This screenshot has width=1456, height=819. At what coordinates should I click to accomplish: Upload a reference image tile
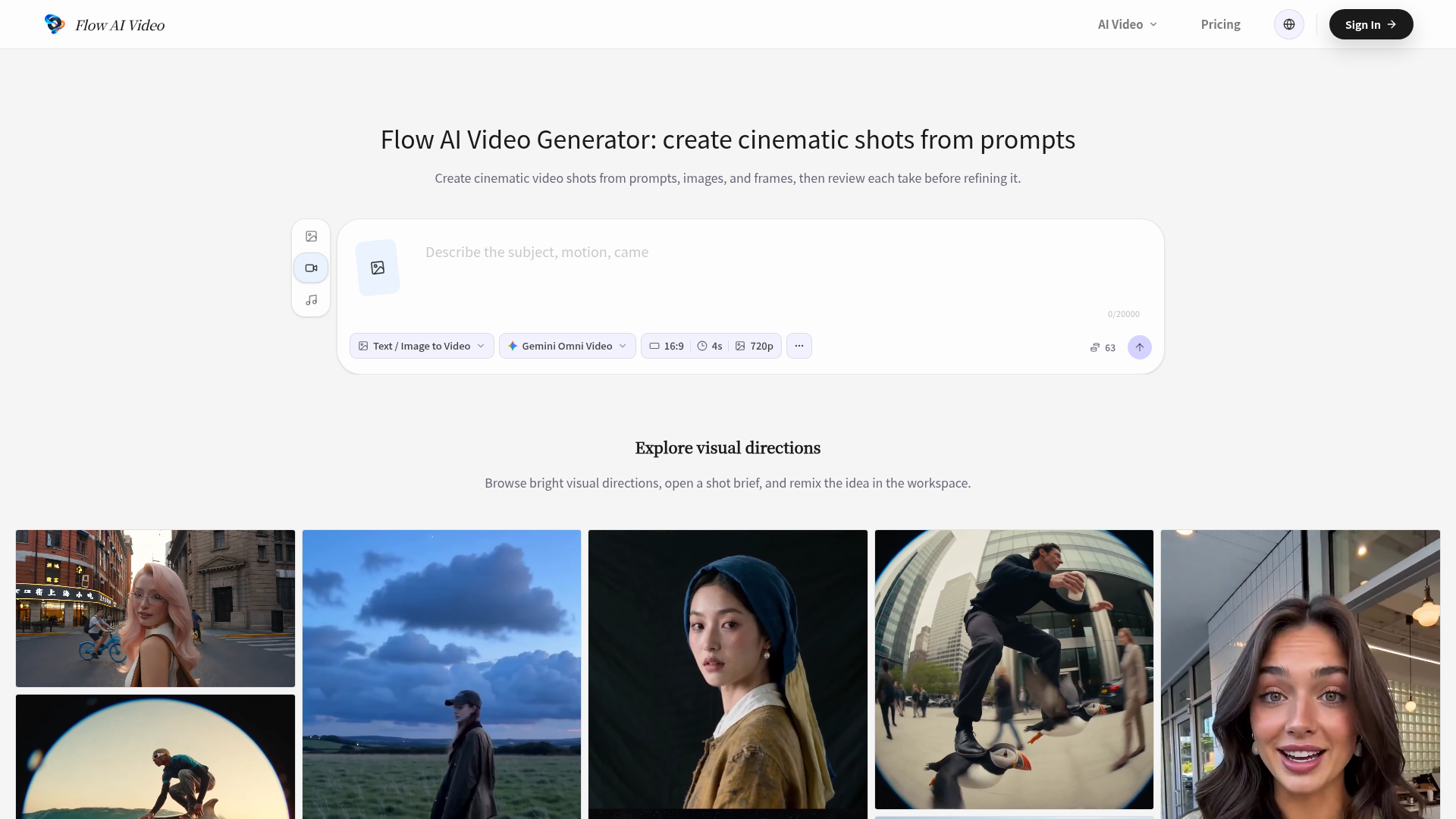click(x=378, y=268)
